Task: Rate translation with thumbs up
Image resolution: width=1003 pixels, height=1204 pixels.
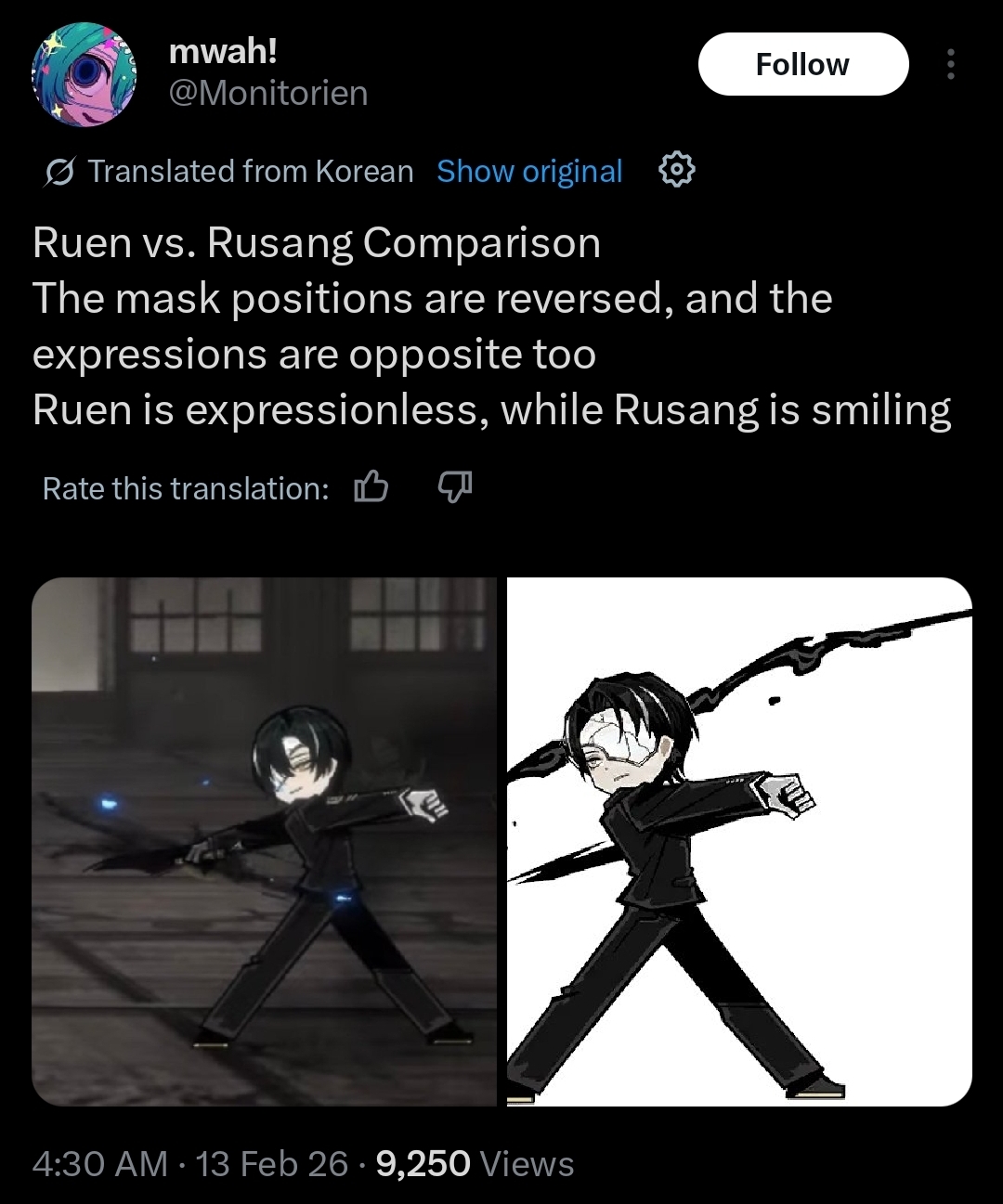Action: [x=371, y=486]
